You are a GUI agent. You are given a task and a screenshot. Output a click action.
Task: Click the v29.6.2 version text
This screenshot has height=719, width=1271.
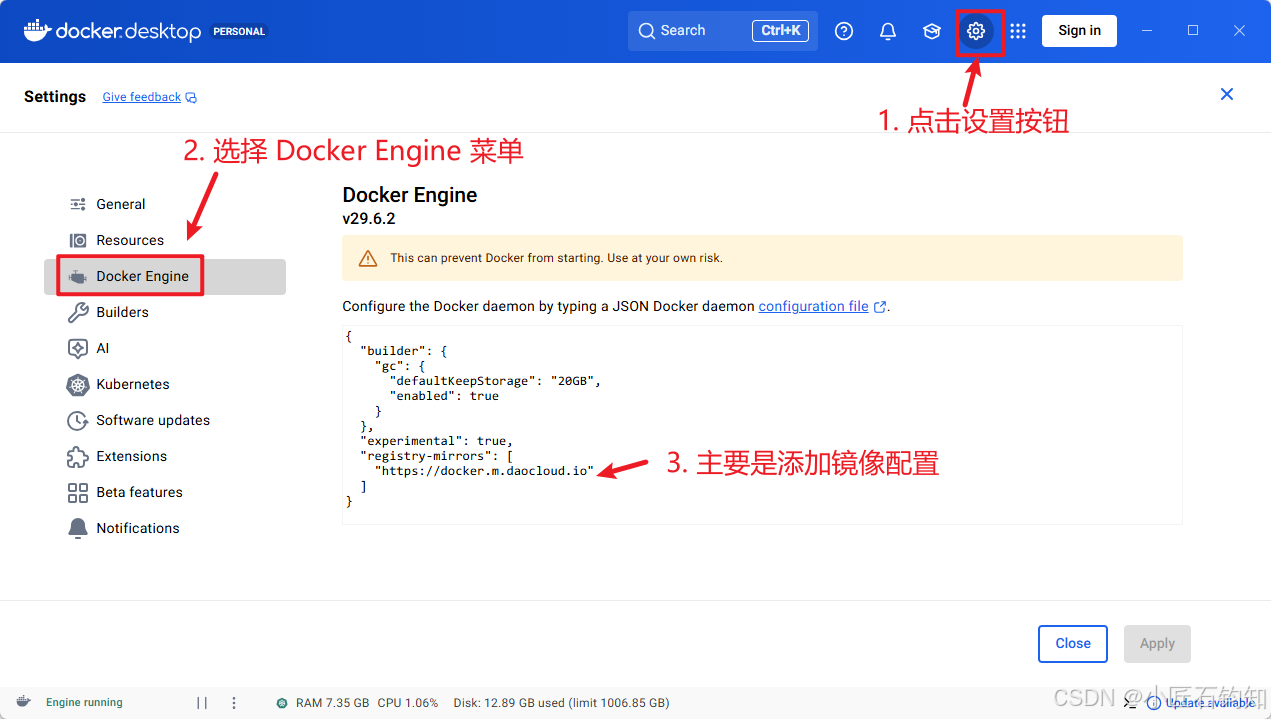click(369, 219)
